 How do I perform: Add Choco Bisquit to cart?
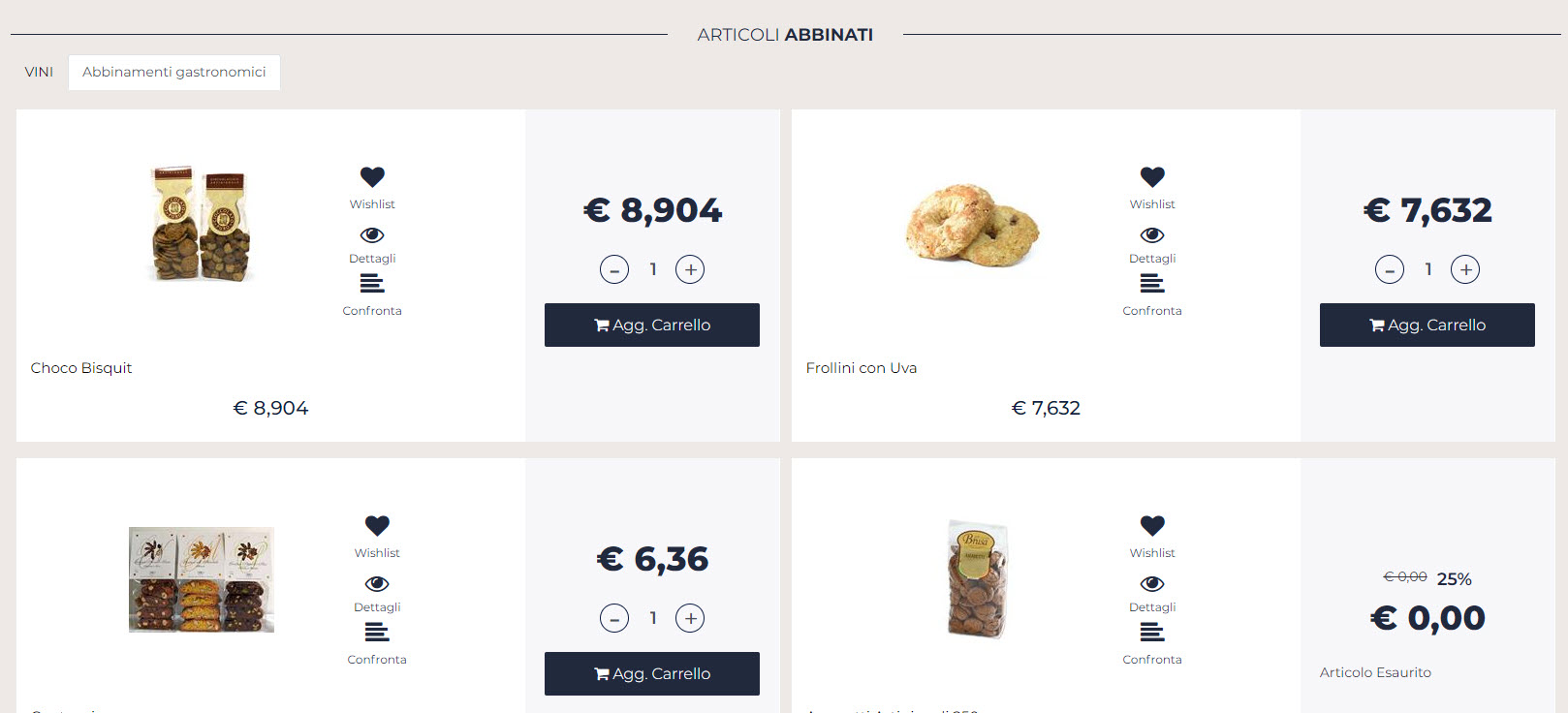click(652, 325)
